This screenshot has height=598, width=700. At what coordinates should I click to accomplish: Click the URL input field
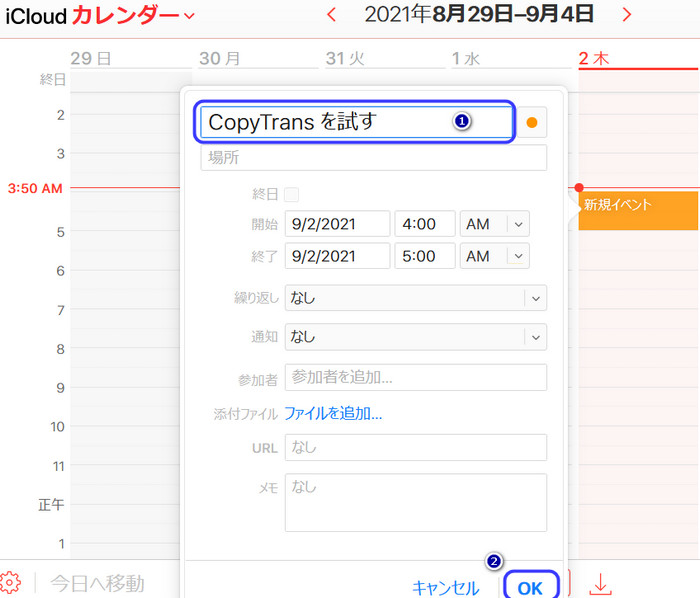(416, 447)
